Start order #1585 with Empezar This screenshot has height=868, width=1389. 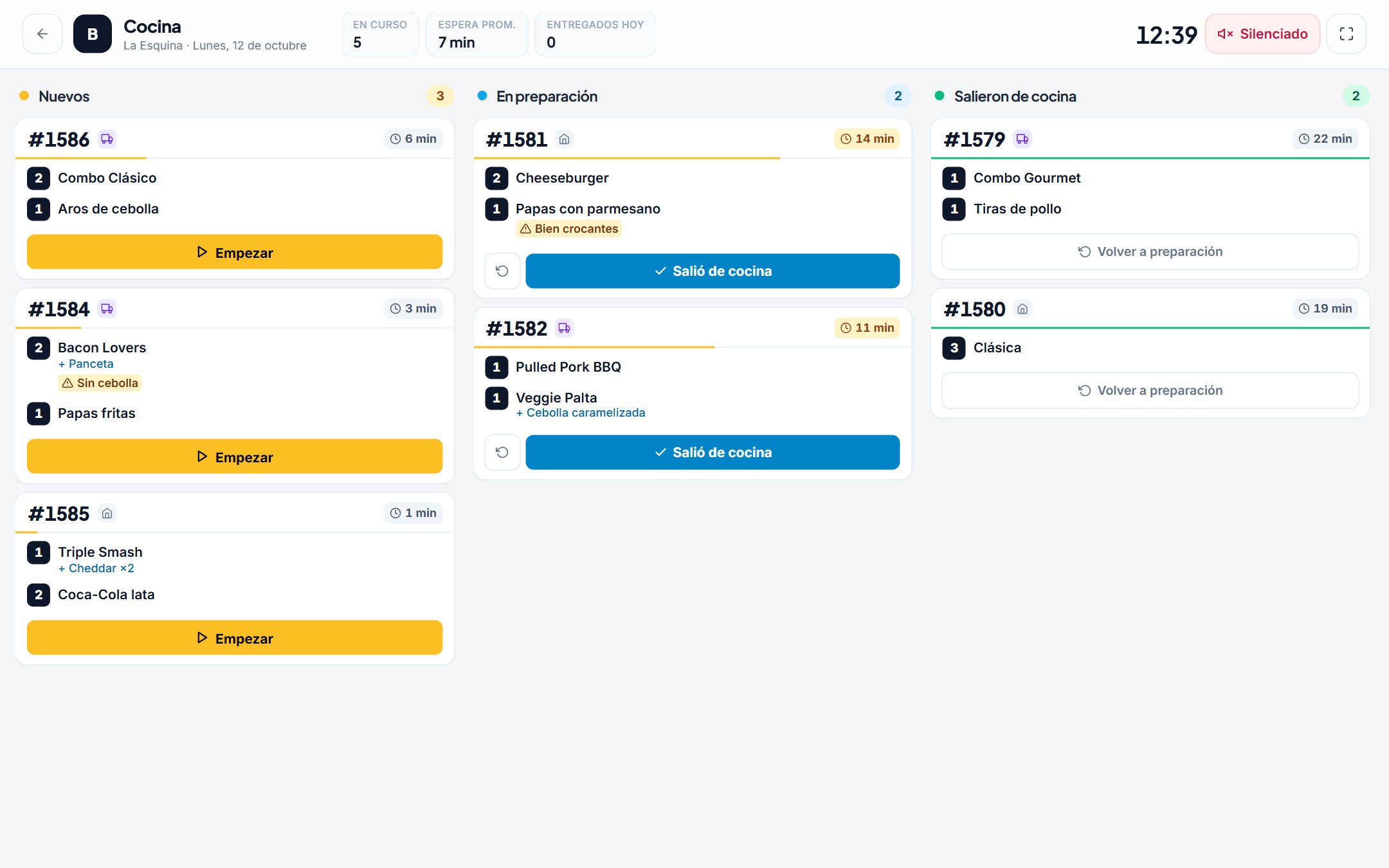point(235,638)
